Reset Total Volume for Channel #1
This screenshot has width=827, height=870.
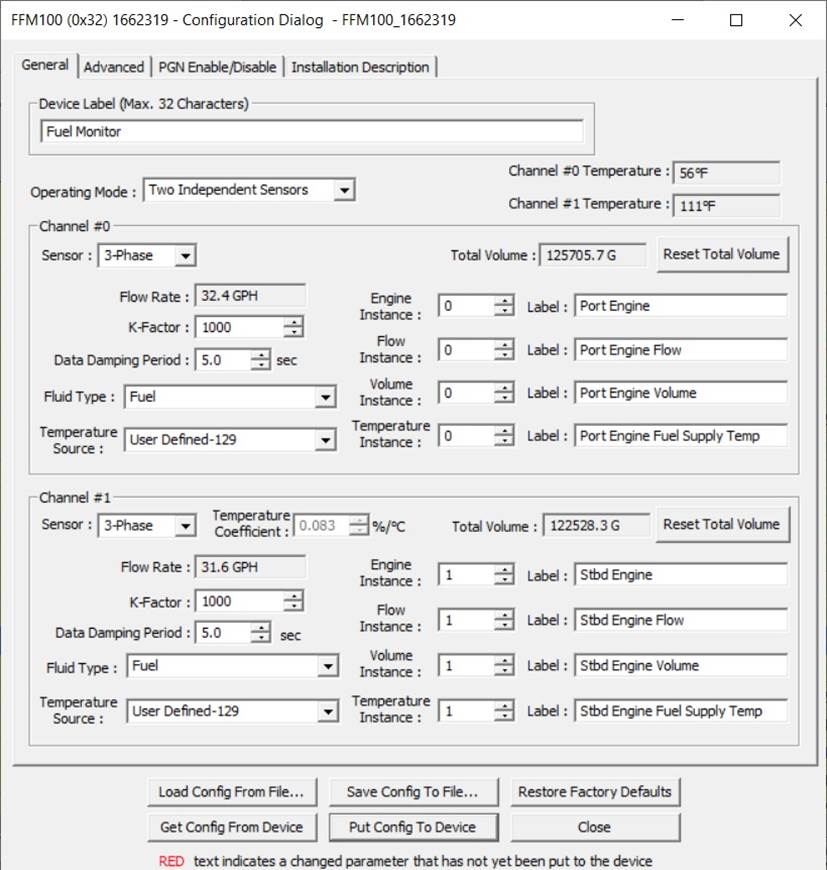point(720,524)
